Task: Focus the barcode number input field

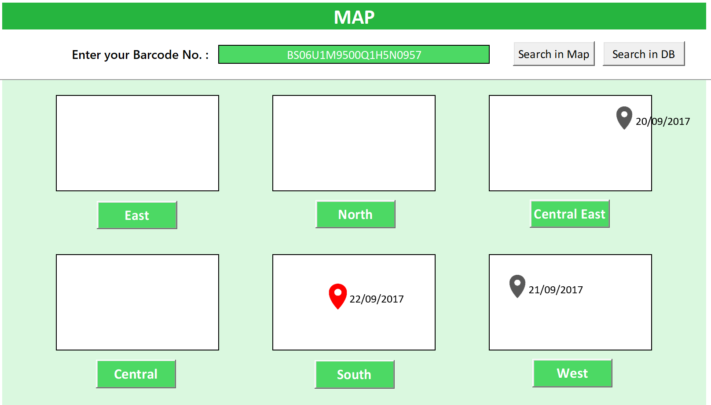Action: click(x=354, y=54)
